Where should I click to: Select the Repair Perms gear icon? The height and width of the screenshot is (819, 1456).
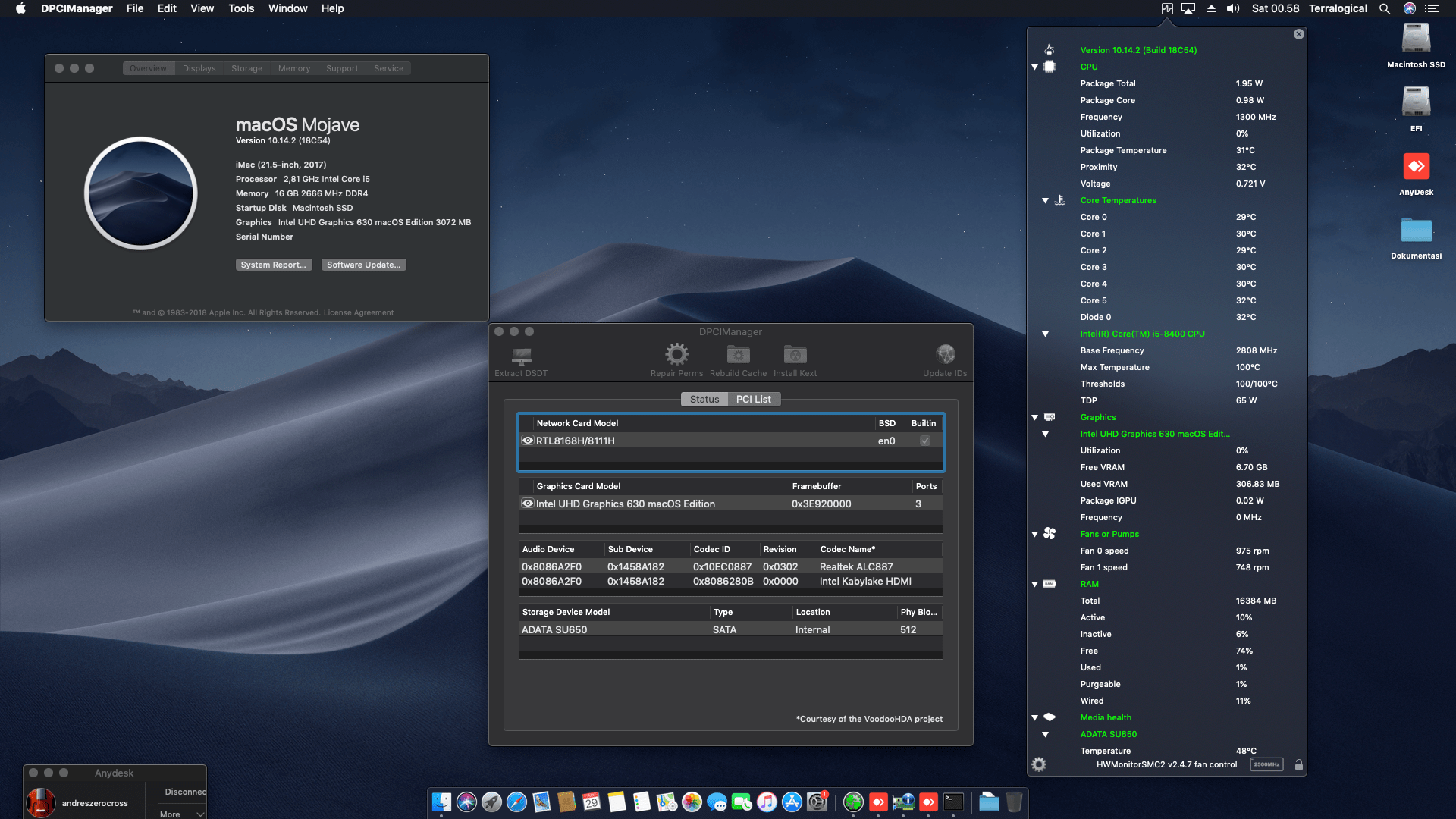click(676, 355)
